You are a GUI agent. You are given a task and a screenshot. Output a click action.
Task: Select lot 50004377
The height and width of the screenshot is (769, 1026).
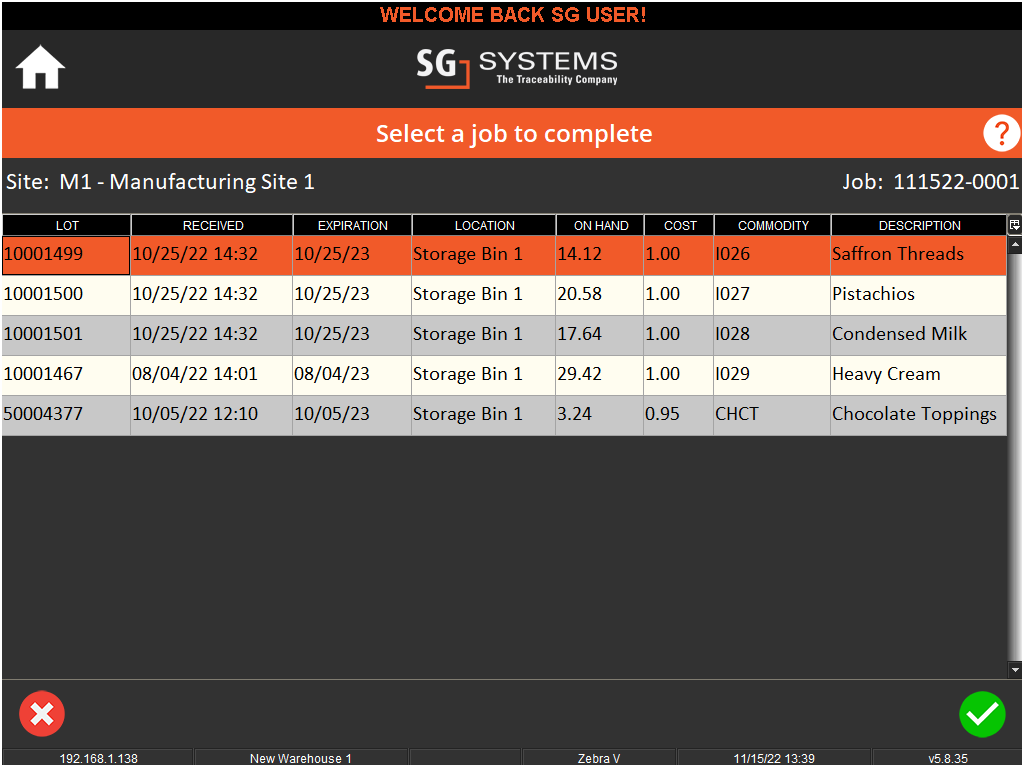(x=66, y=414)
